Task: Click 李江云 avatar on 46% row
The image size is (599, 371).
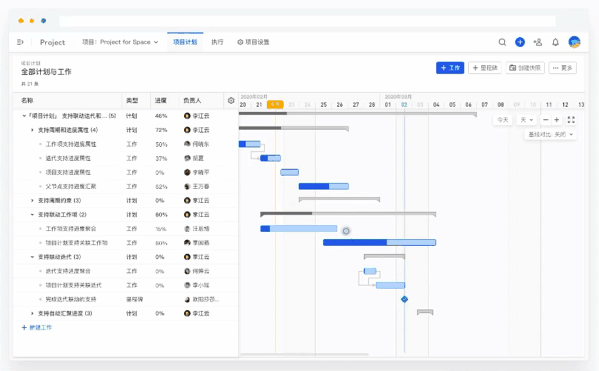Action: click(x=187, y=116)
